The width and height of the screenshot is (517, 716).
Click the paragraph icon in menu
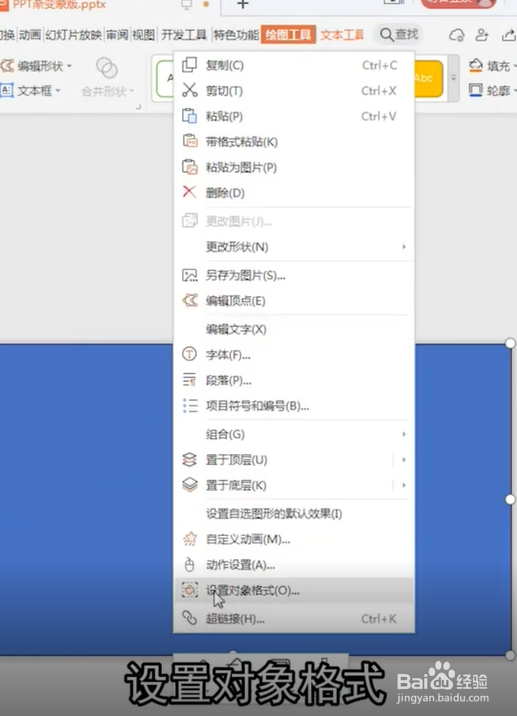coord(190,380)
